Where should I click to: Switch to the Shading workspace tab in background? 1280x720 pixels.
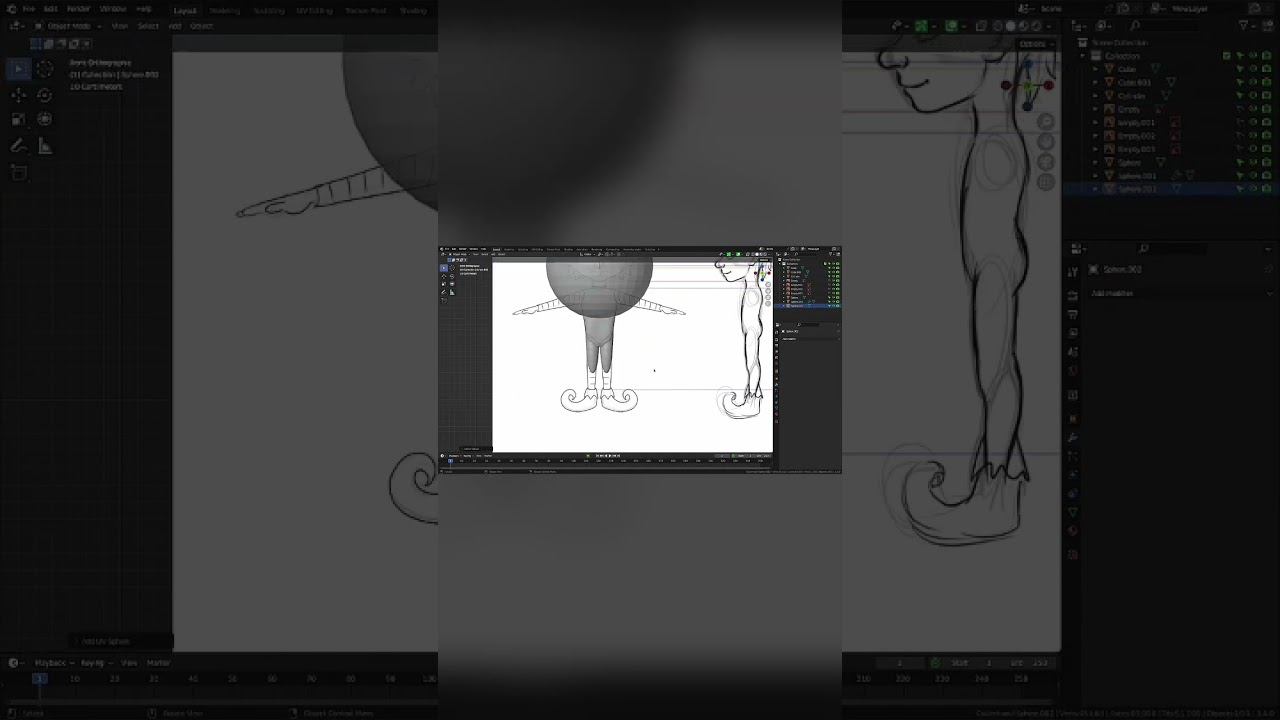tap(413, 10)
